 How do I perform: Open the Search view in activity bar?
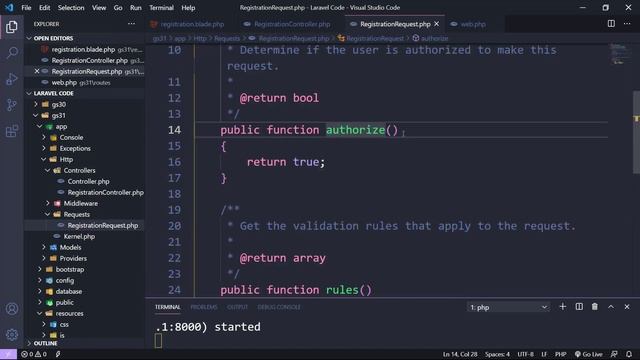click(12, 53)
